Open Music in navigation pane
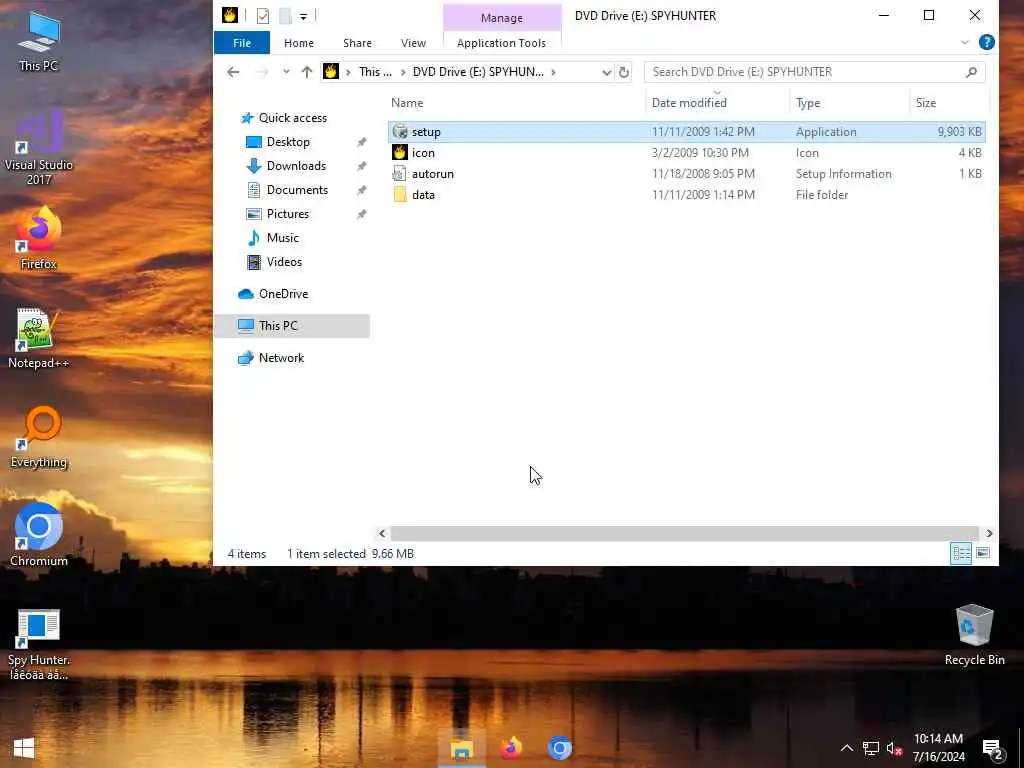This screenshot has height=768, width=1024. [282, 238]
